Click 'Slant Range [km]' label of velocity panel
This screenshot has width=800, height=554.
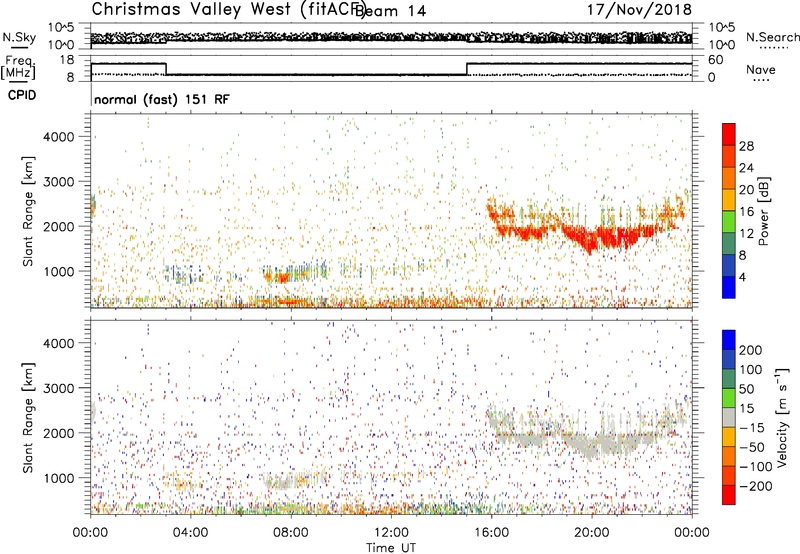pyautogui.click(x=28, y=417)
